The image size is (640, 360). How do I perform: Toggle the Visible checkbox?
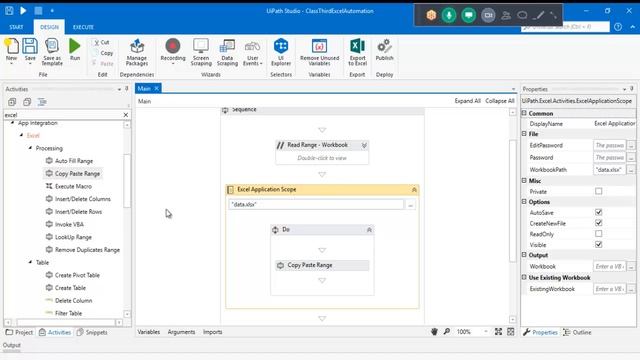[598, 244]
